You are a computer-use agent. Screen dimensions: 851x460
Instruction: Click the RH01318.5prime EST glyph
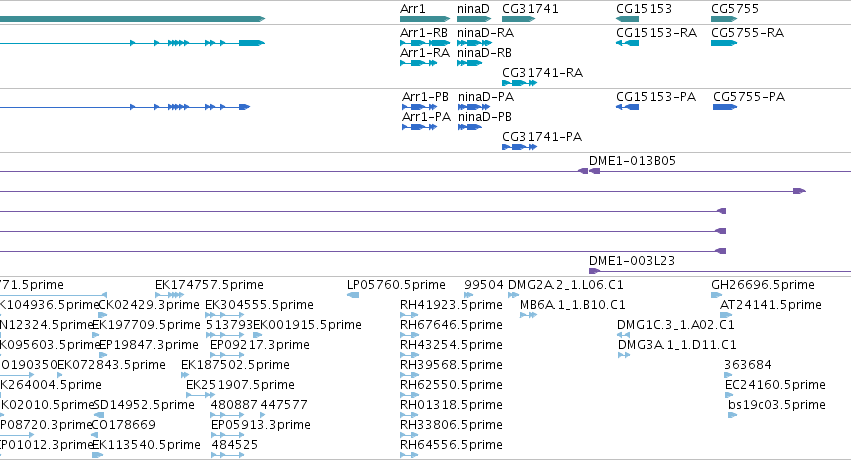(409, 416)
